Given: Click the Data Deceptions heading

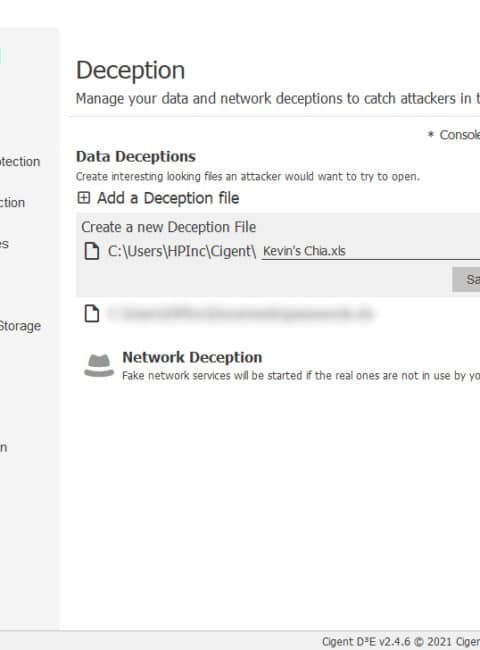Looking at the screenshot, I should (136, 156).
